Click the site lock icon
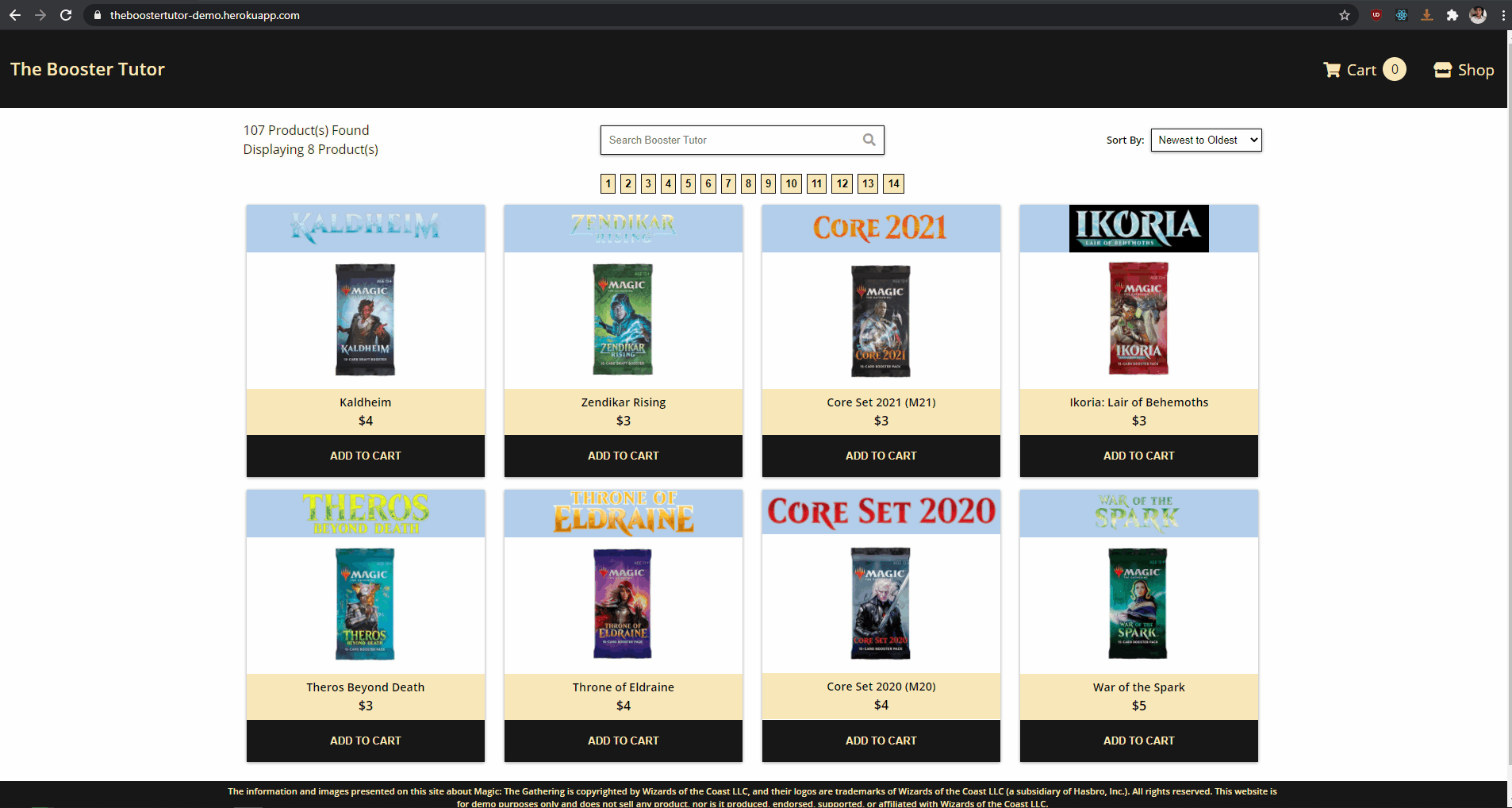 click(98, 15)
